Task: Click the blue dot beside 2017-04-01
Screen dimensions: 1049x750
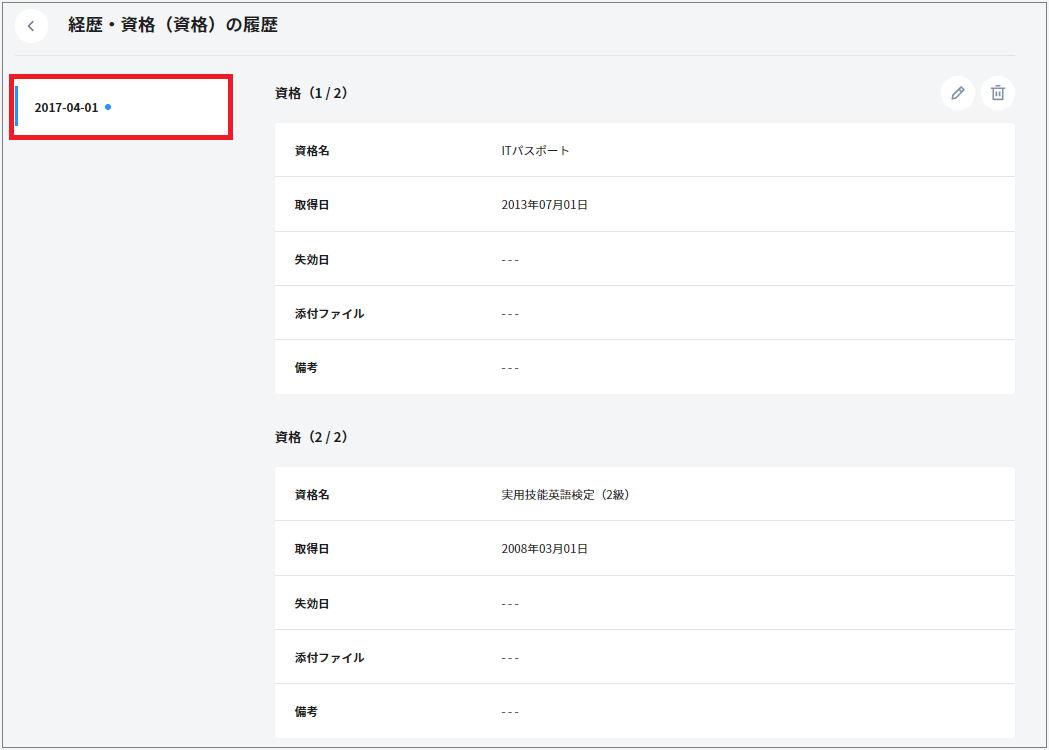Action: (108, 106)
